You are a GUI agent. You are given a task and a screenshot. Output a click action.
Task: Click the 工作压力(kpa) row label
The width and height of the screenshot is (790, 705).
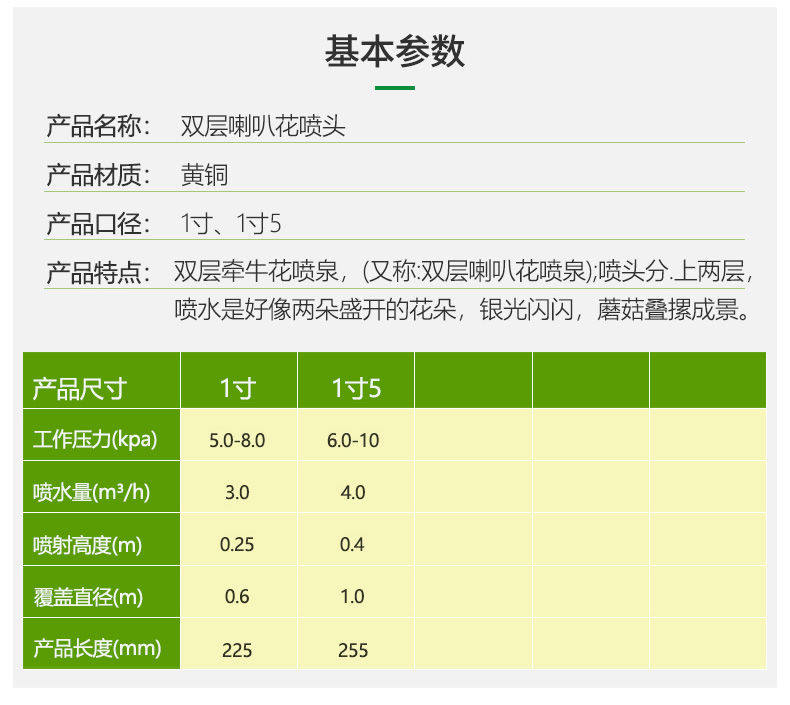95,439
